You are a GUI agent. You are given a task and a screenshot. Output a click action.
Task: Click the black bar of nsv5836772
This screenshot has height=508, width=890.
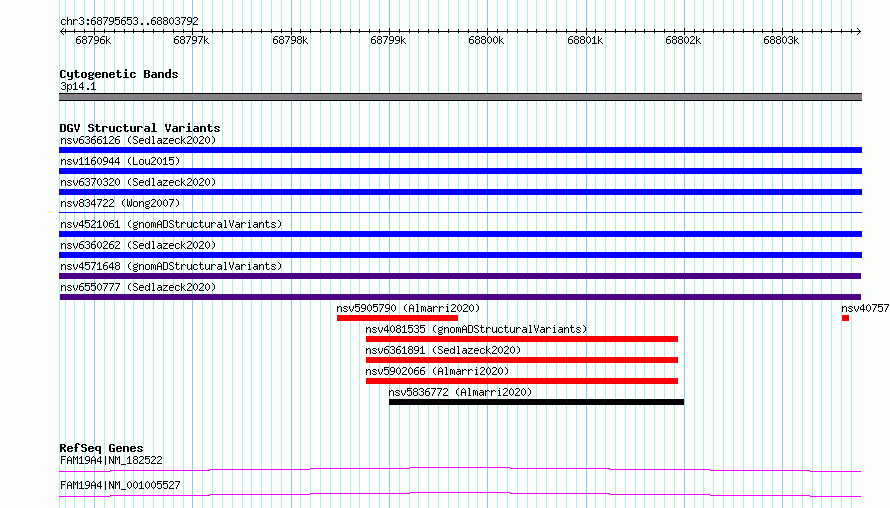pos(536,402)
